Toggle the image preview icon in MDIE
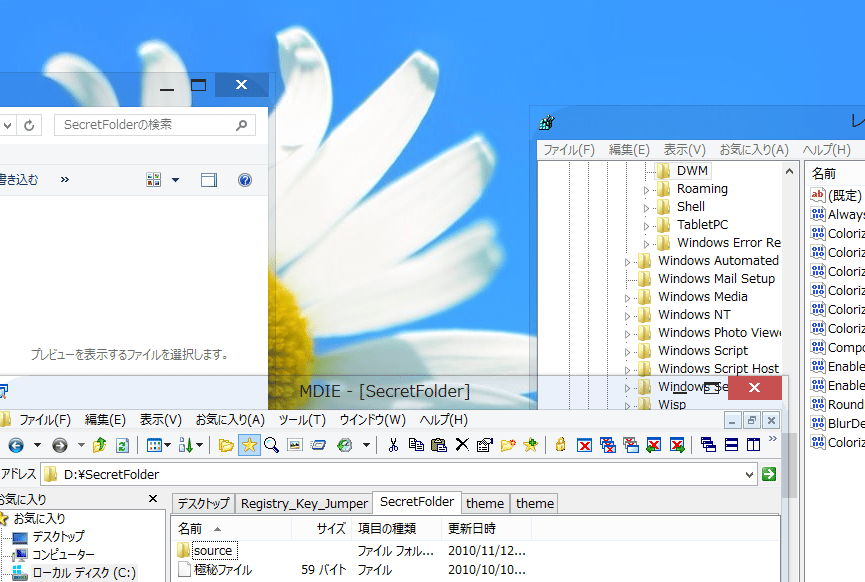 pos(295,445)
